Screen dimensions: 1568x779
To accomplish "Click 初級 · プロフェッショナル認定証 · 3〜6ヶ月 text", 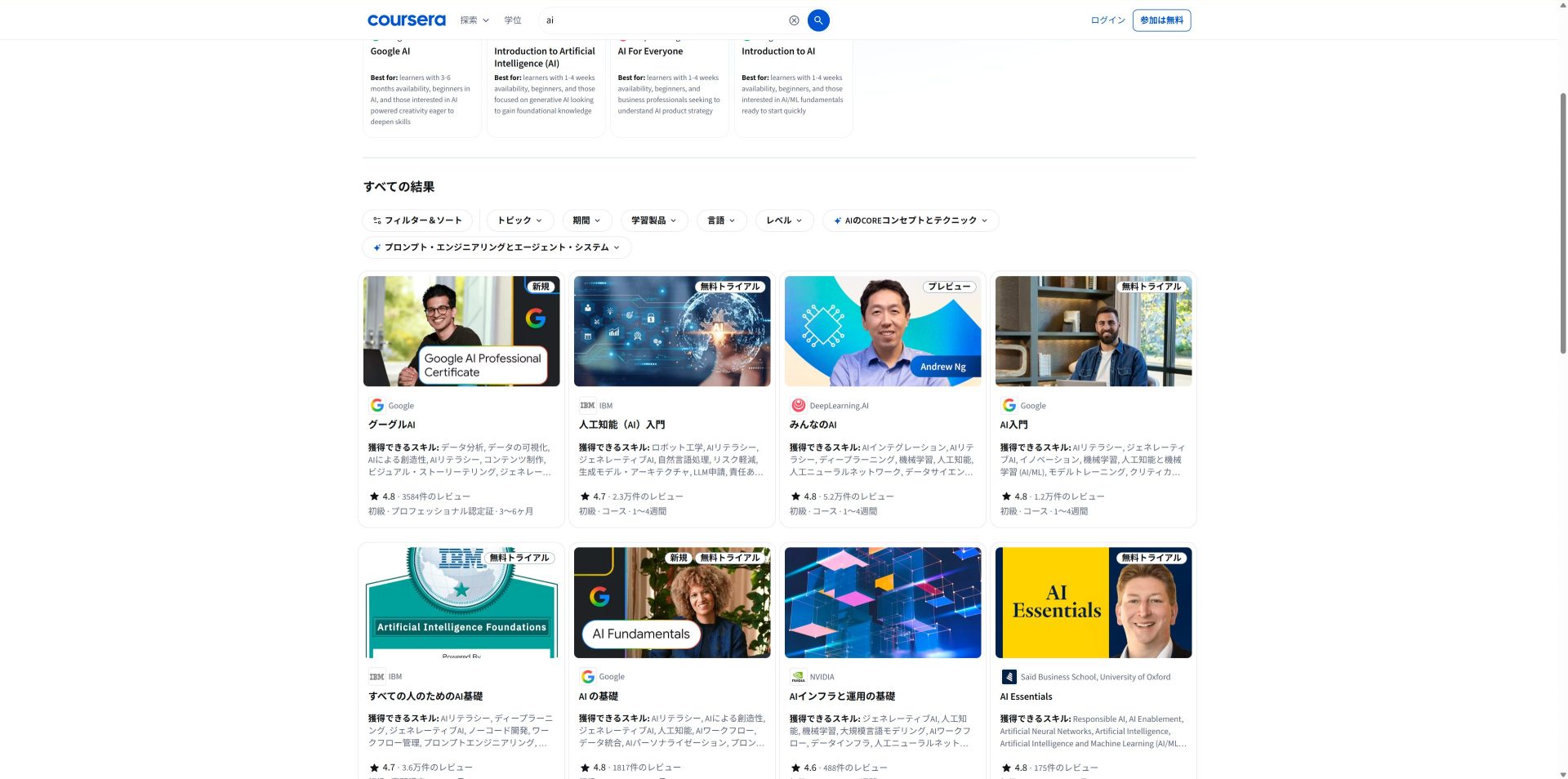I will 450,511.
